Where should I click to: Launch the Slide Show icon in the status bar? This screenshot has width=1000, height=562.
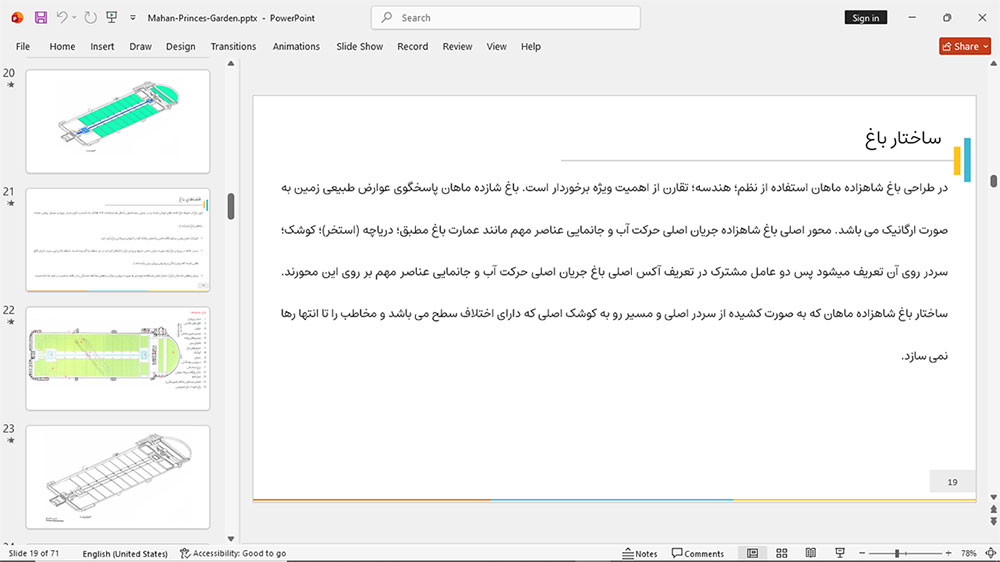tap(840, 553)
